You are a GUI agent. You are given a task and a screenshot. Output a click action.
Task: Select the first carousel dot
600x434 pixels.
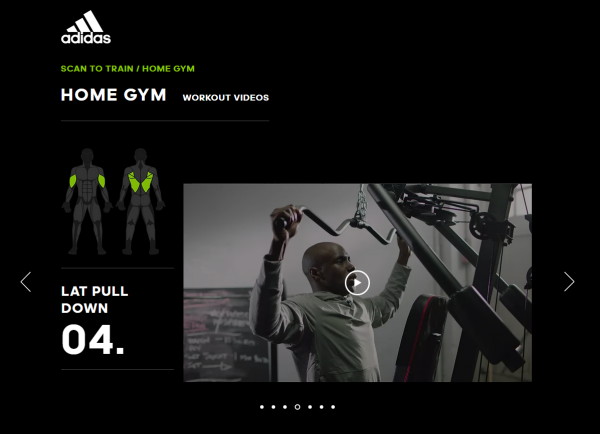[x=262, y=407]
